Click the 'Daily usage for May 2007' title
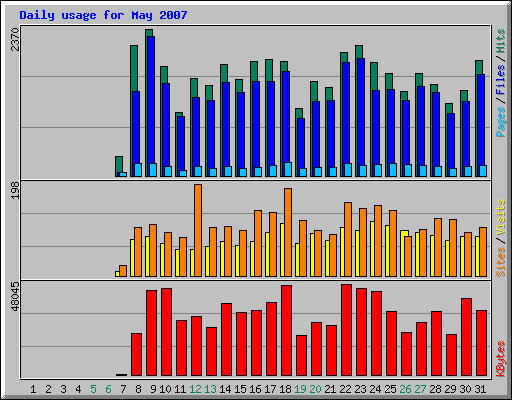512x400 pixels. [x=103, y=15]
